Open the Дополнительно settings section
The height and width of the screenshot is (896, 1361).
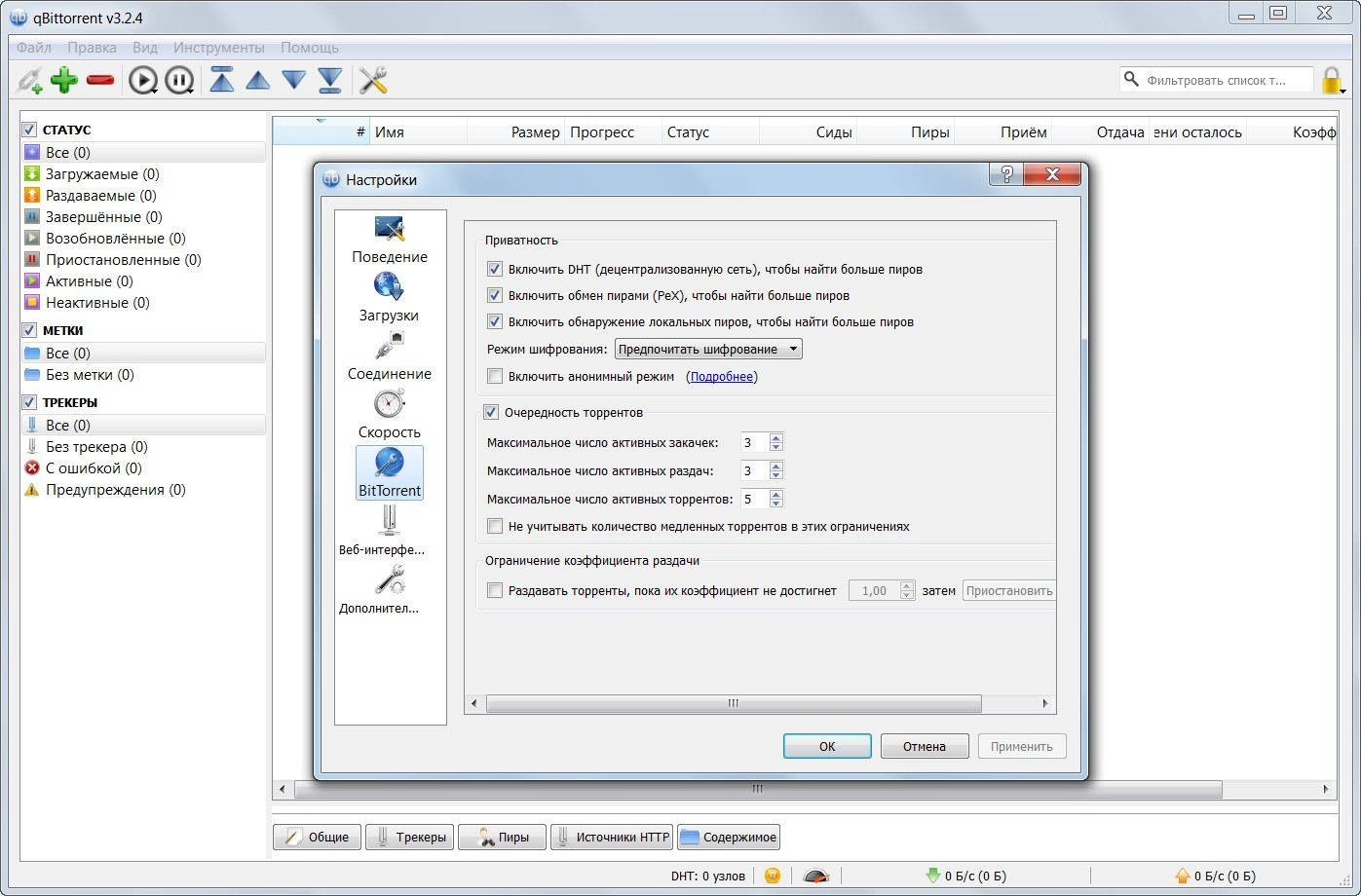(380, 590)
